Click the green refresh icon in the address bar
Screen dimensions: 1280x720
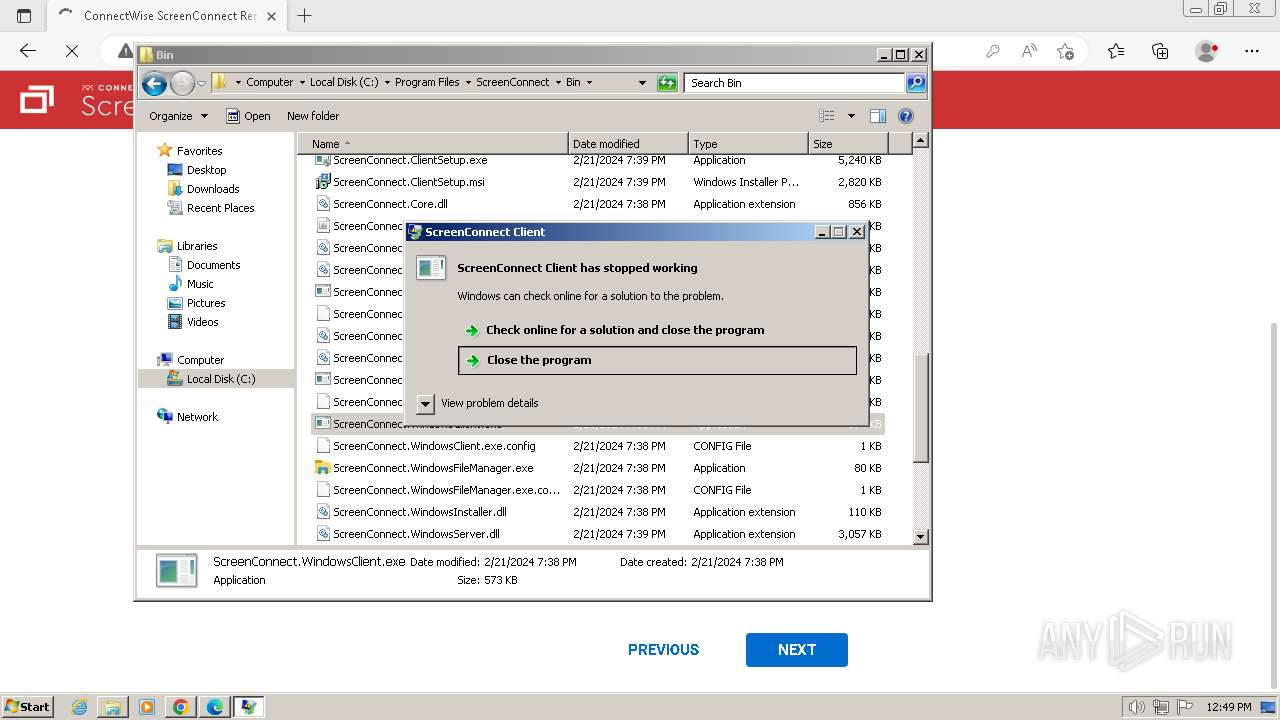coord(667,83)
